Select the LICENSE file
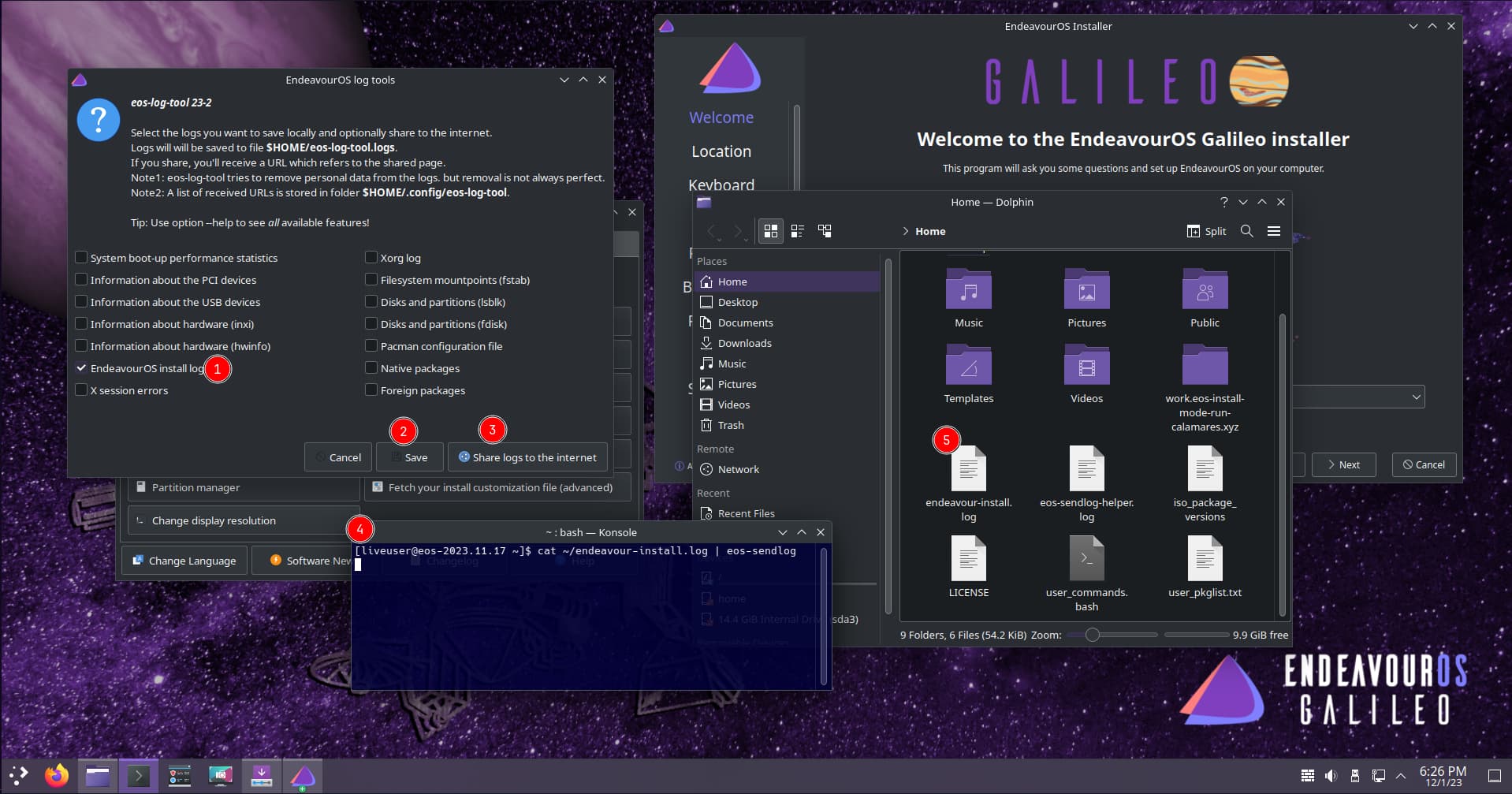The image size is (1512, 794). coord(969,566)
